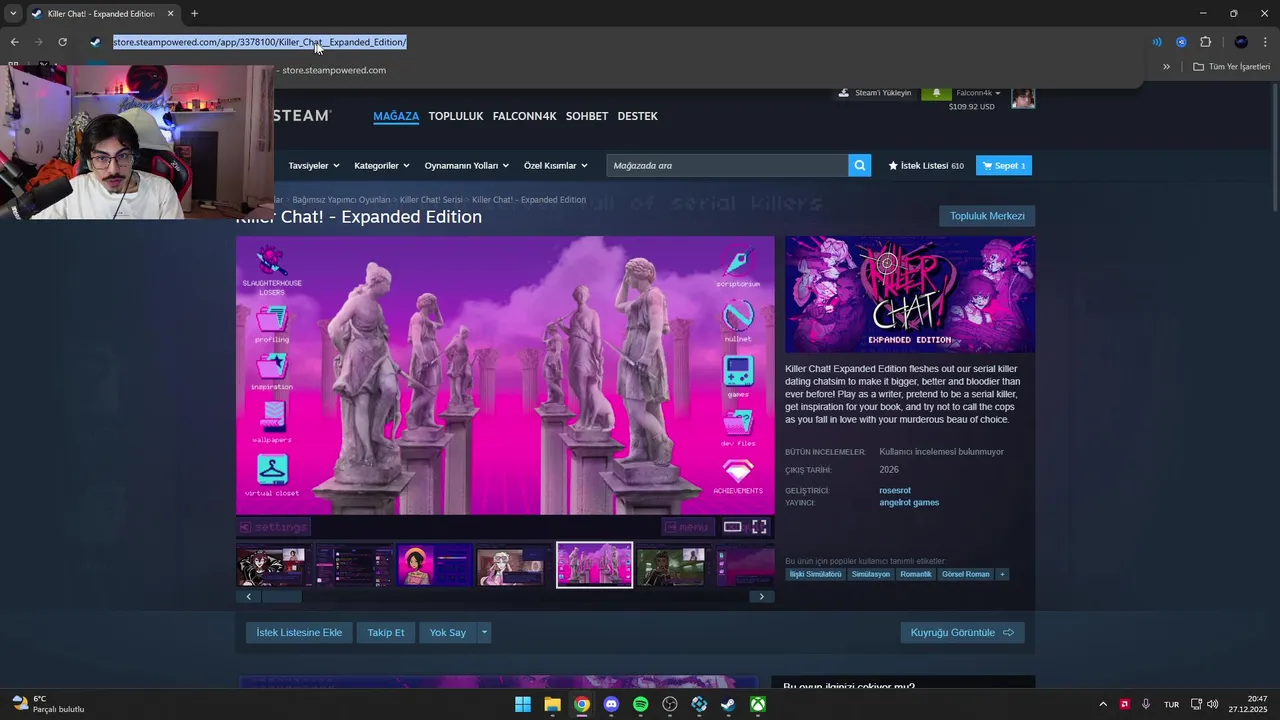This screenshot has height=720, width=1280.
Task: Open Bağımsız Yapımcı Oyunları breadcrumb
Action: 341,200
